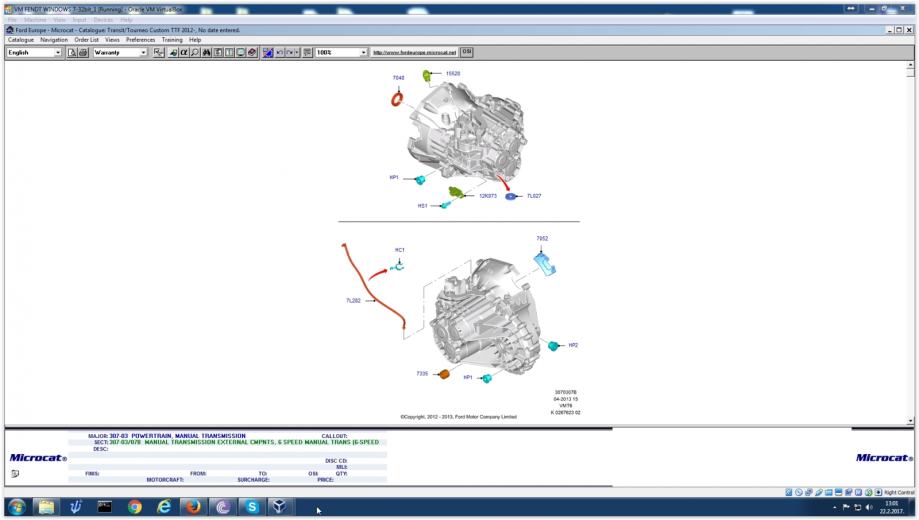Click the lower transmission housing illustration
The image size is (919, 520).
point(486,317)
